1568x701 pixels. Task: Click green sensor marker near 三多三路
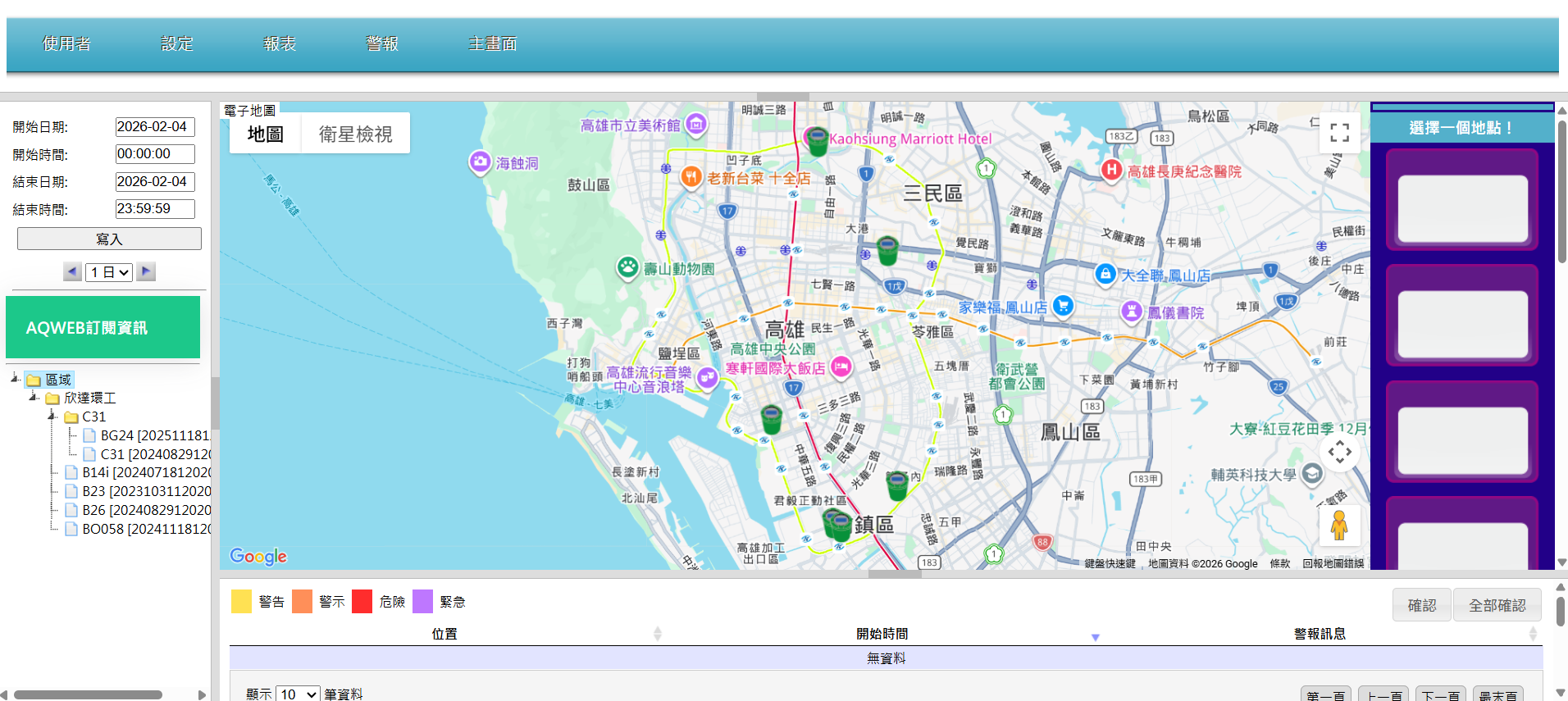click(x=771, y=419)
